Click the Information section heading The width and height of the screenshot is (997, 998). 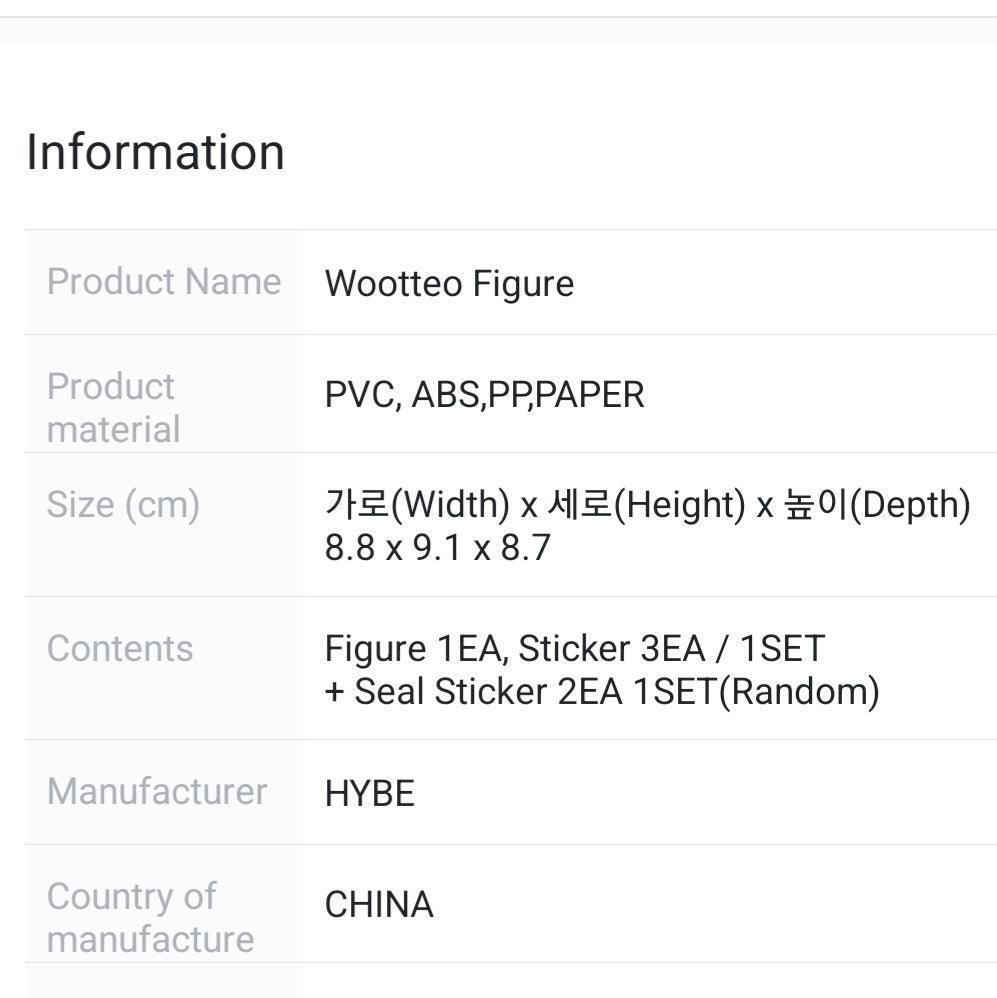(x=155, y=152)
